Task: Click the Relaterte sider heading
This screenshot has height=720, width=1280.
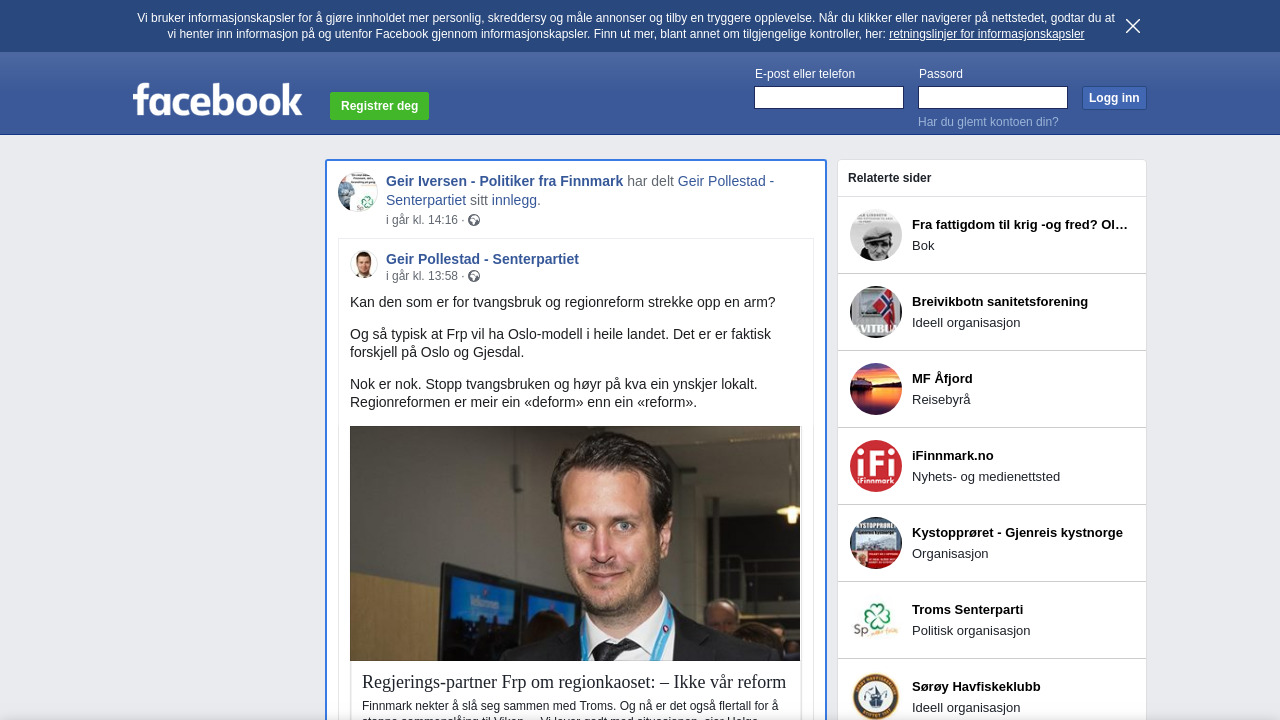Action: 890,178
